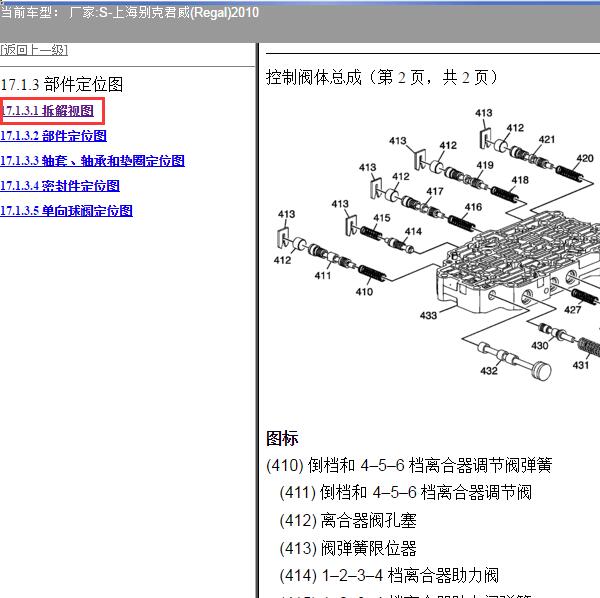Click part label 427 in diagram

pos(572,310)
